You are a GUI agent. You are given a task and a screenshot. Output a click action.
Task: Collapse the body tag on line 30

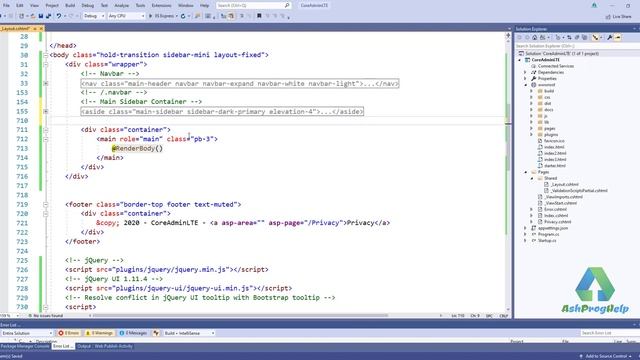pos(46,55)
